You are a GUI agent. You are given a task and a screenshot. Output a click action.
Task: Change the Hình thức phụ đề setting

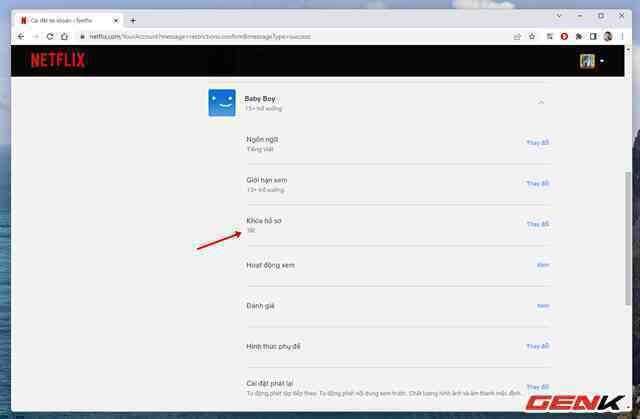point(538,346)
